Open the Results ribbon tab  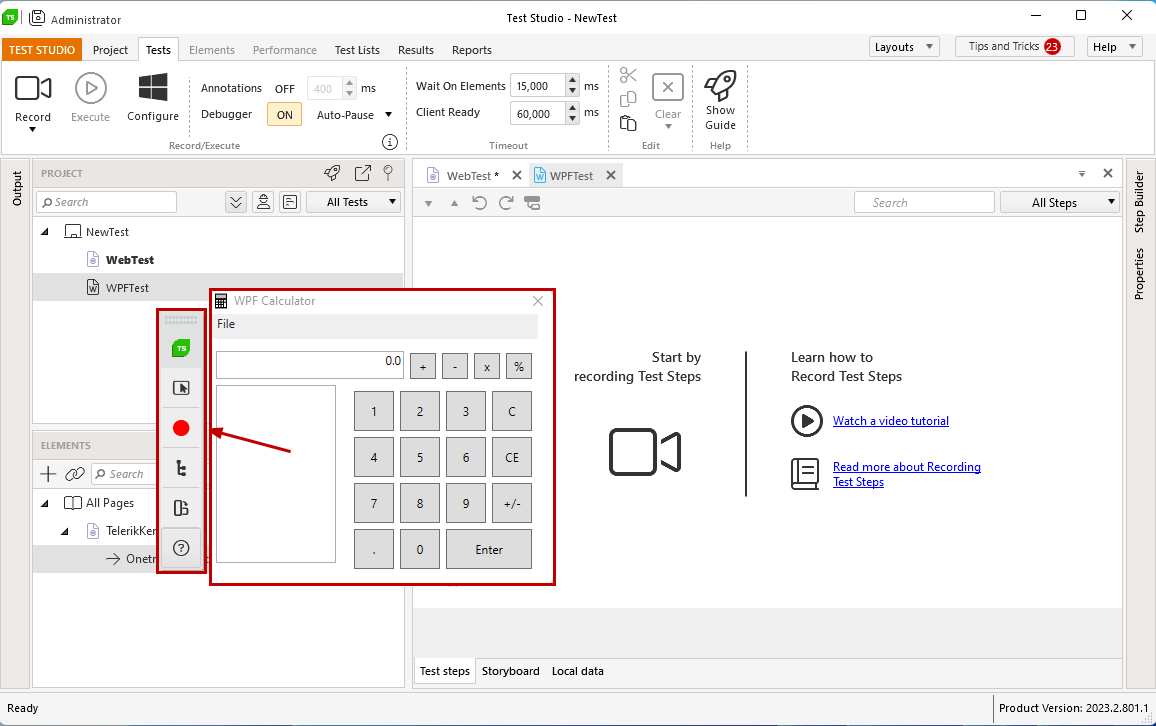coord(416,50)
